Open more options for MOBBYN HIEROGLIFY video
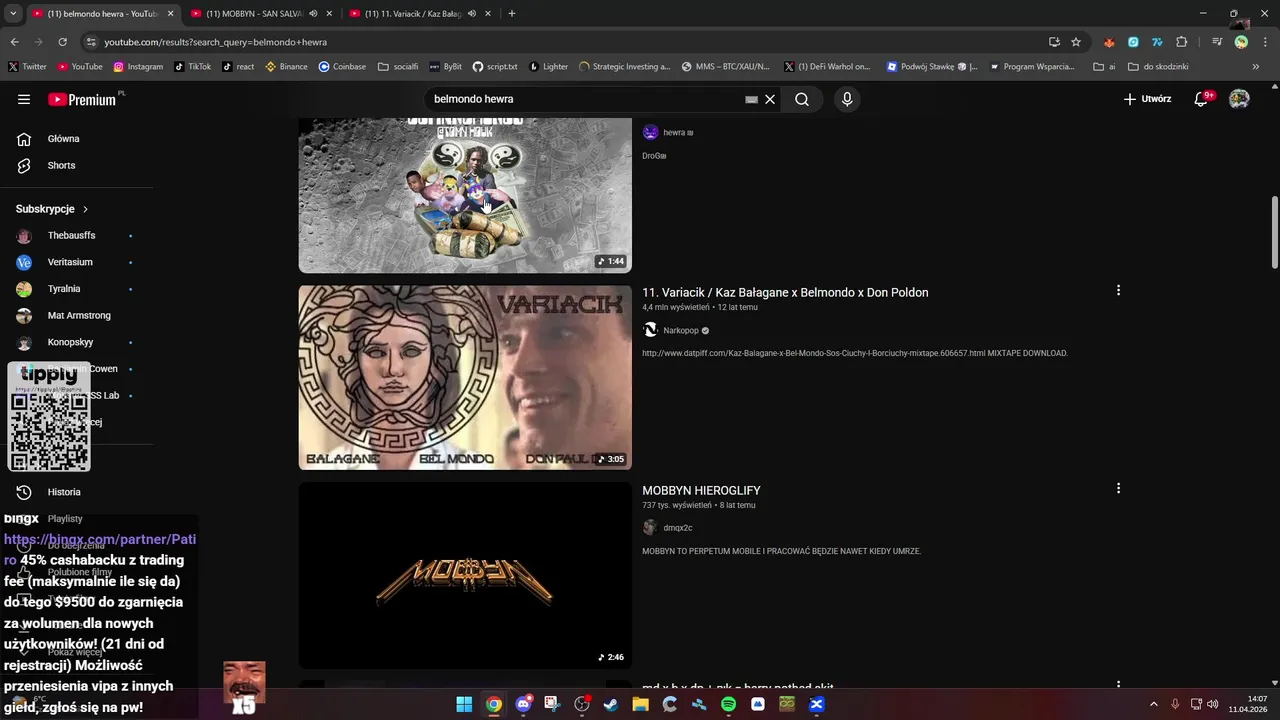 click(1118, 488)
